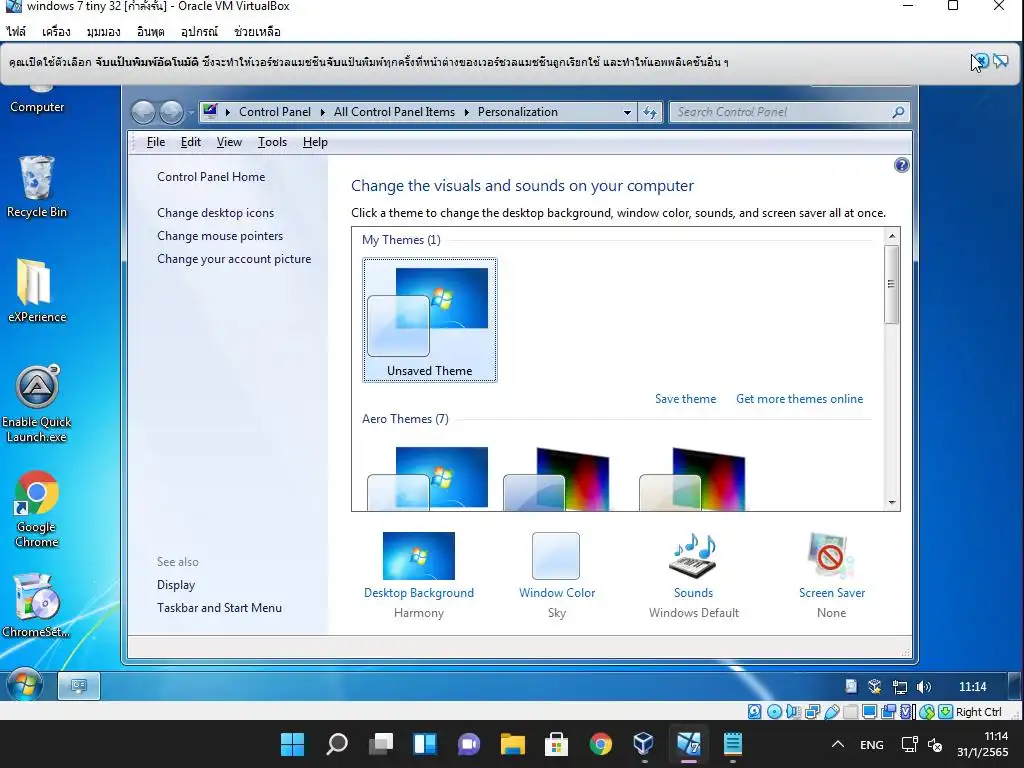Click the Save theme link
Image resolution: width=1024 pixels, height=768 pixels.
pyautogui.click(x=685, y=399)
